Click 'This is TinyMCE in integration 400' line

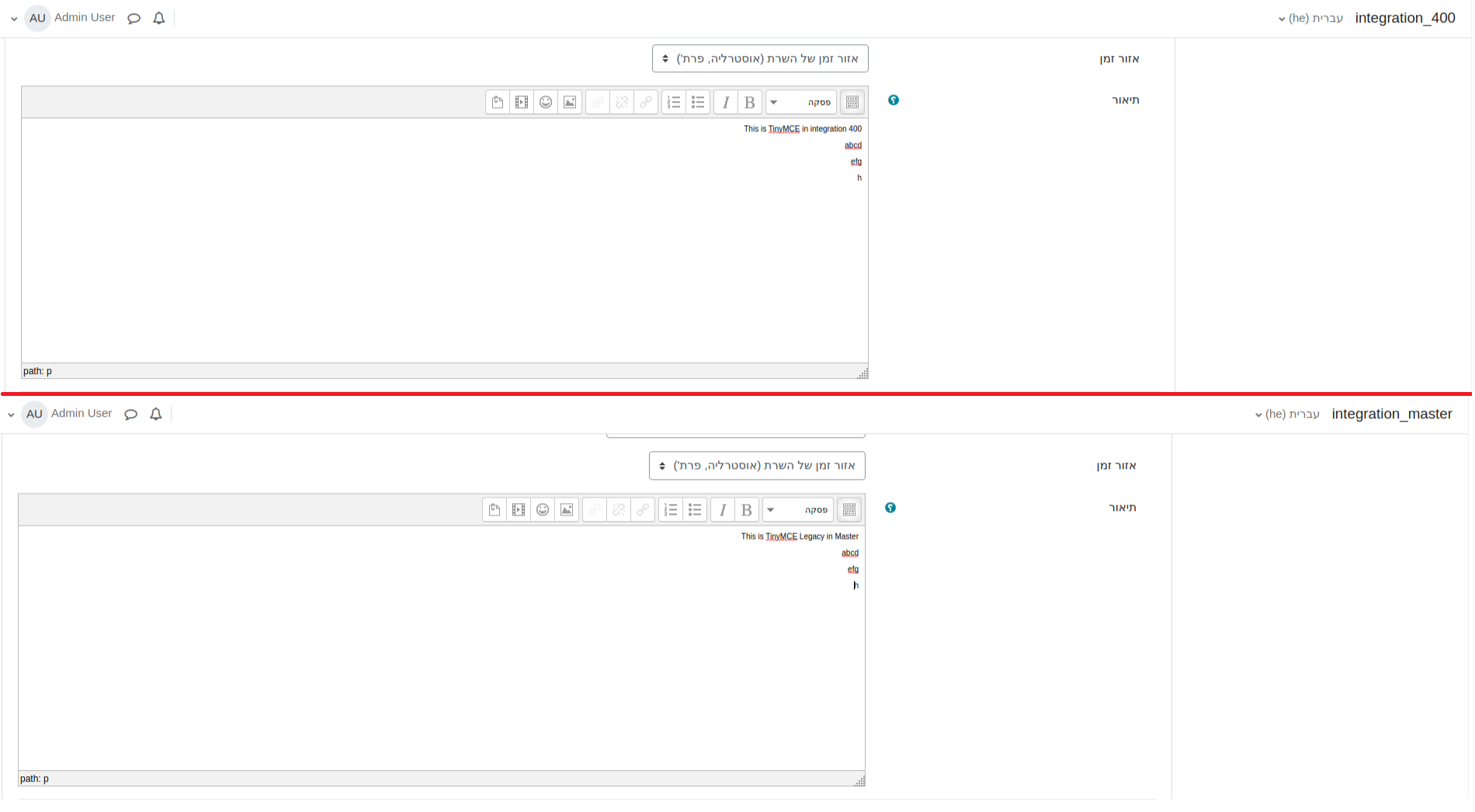[x=803, y=129]
